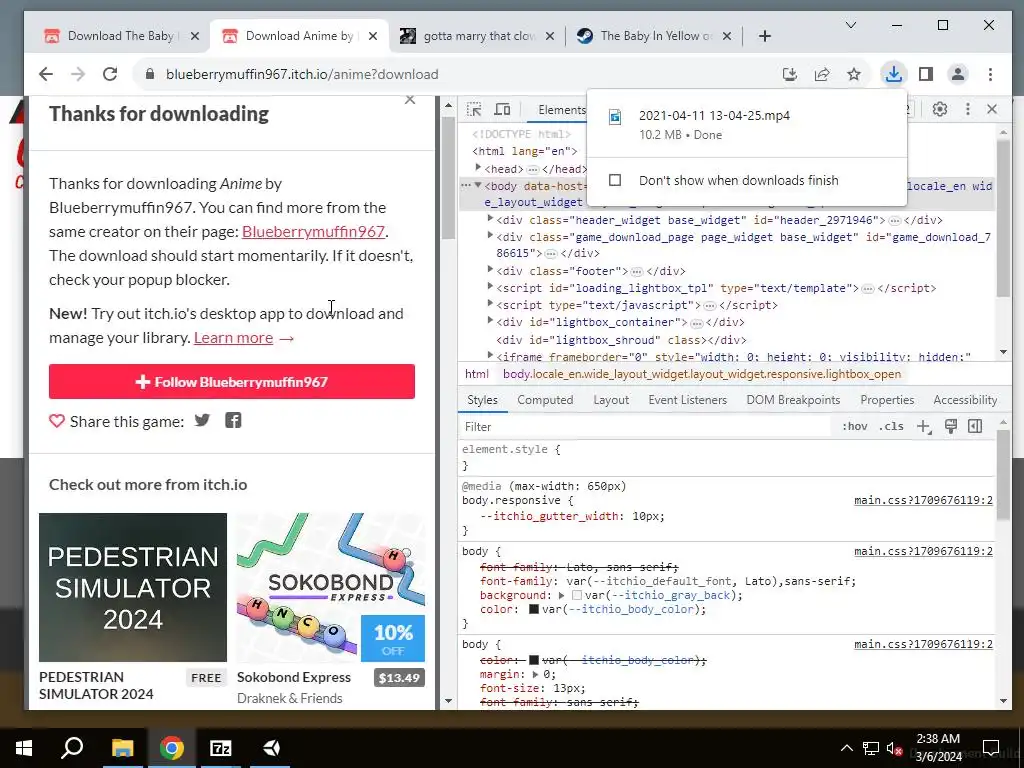Share the game on Twitter
The width and height of the screenshot is (1024, 768).
click(x=202, y=421)
